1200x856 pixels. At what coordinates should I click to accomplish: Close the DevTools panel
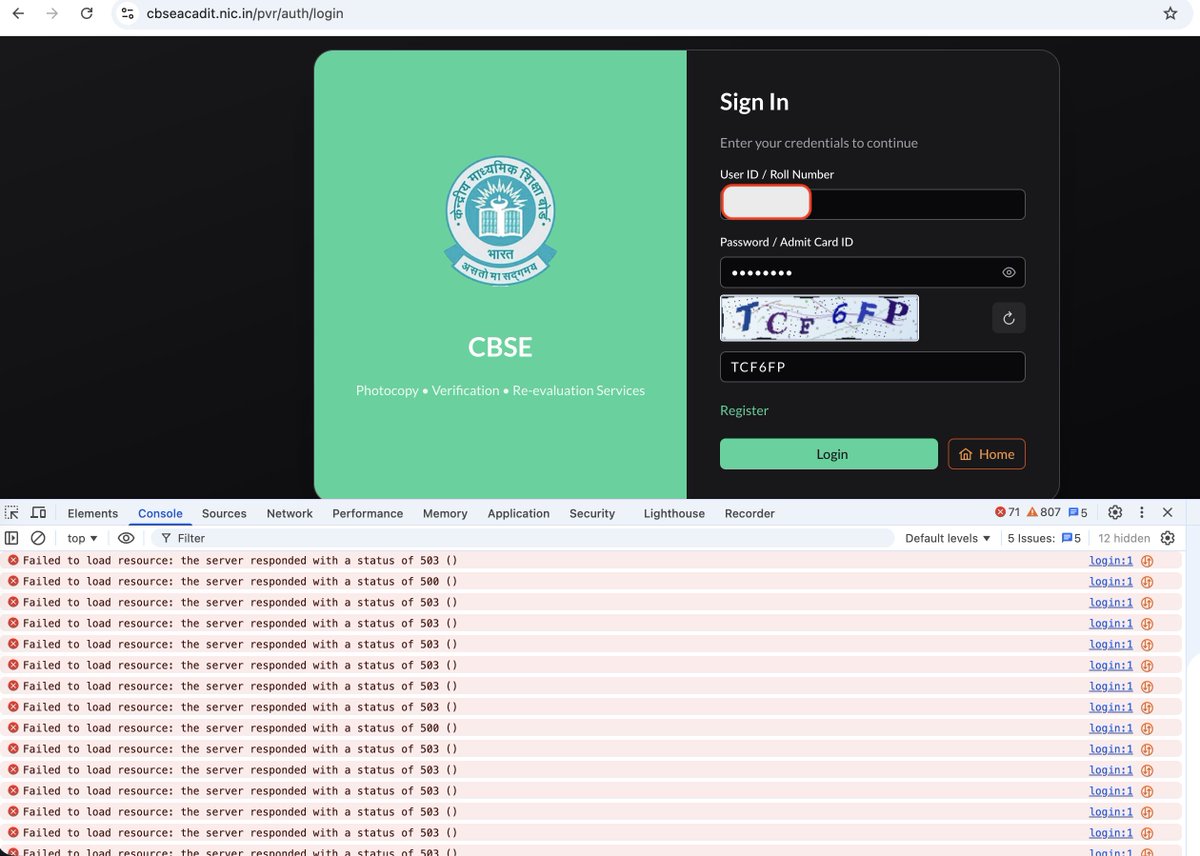click(x=1167, y=512)
